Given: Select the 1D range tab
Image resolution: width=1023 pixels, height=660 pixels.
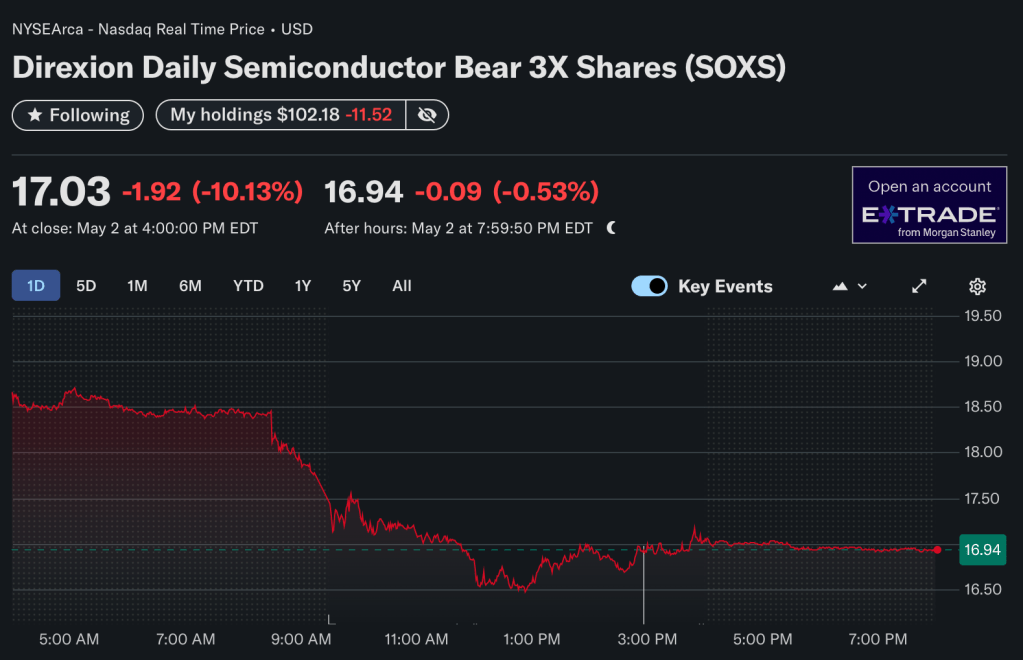Looking at the screenshot, I should (x=36, y=286).
